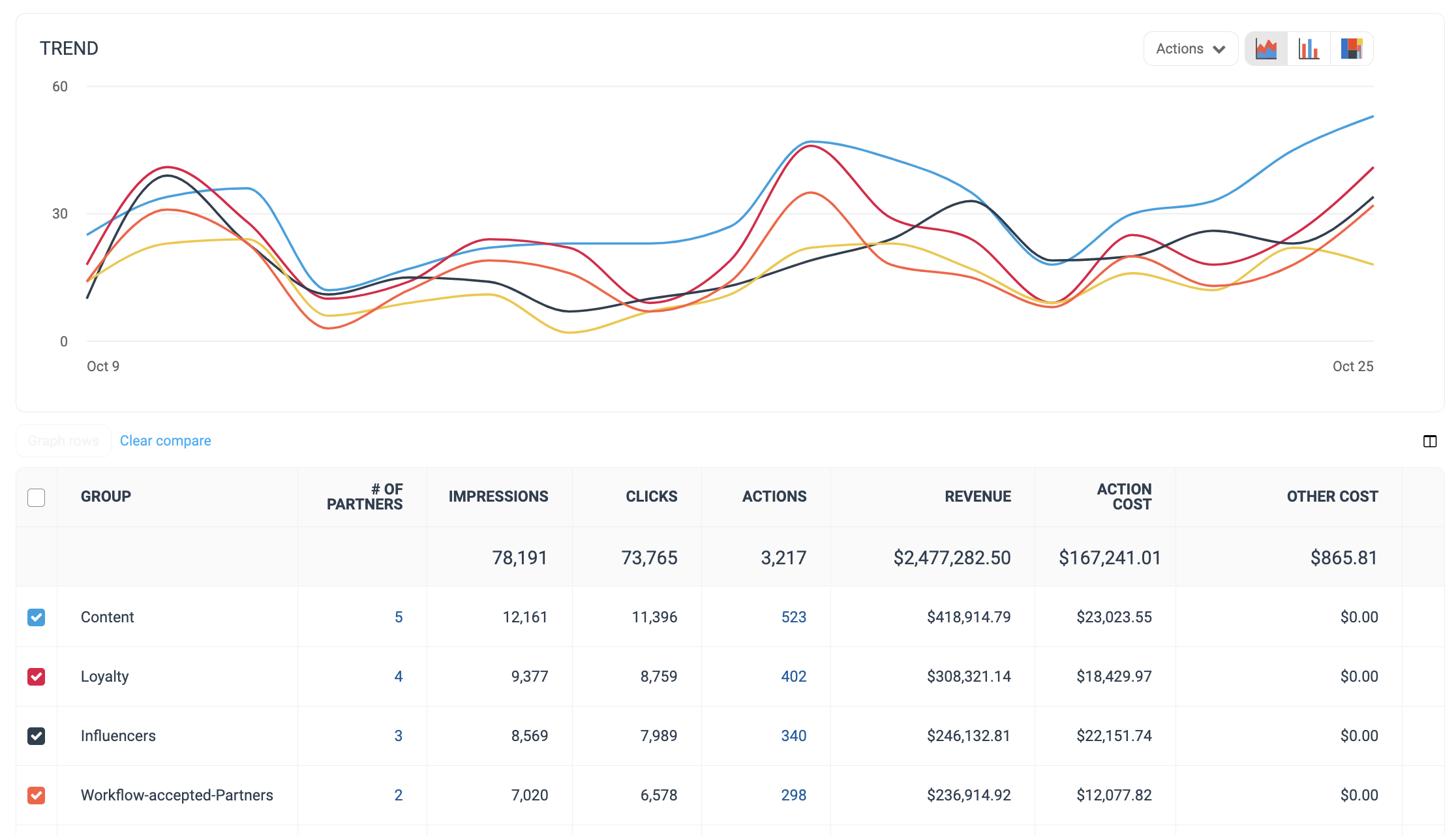The height and width of the screenshot is (835, 1456).
Task: Click the Oct 9 axis label
Action: 103,367
